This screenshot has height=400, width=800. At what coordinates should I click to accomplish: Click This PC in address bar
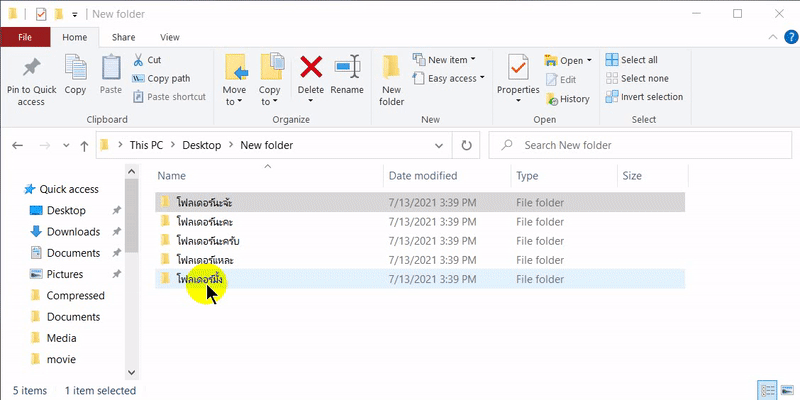[146, 145]
